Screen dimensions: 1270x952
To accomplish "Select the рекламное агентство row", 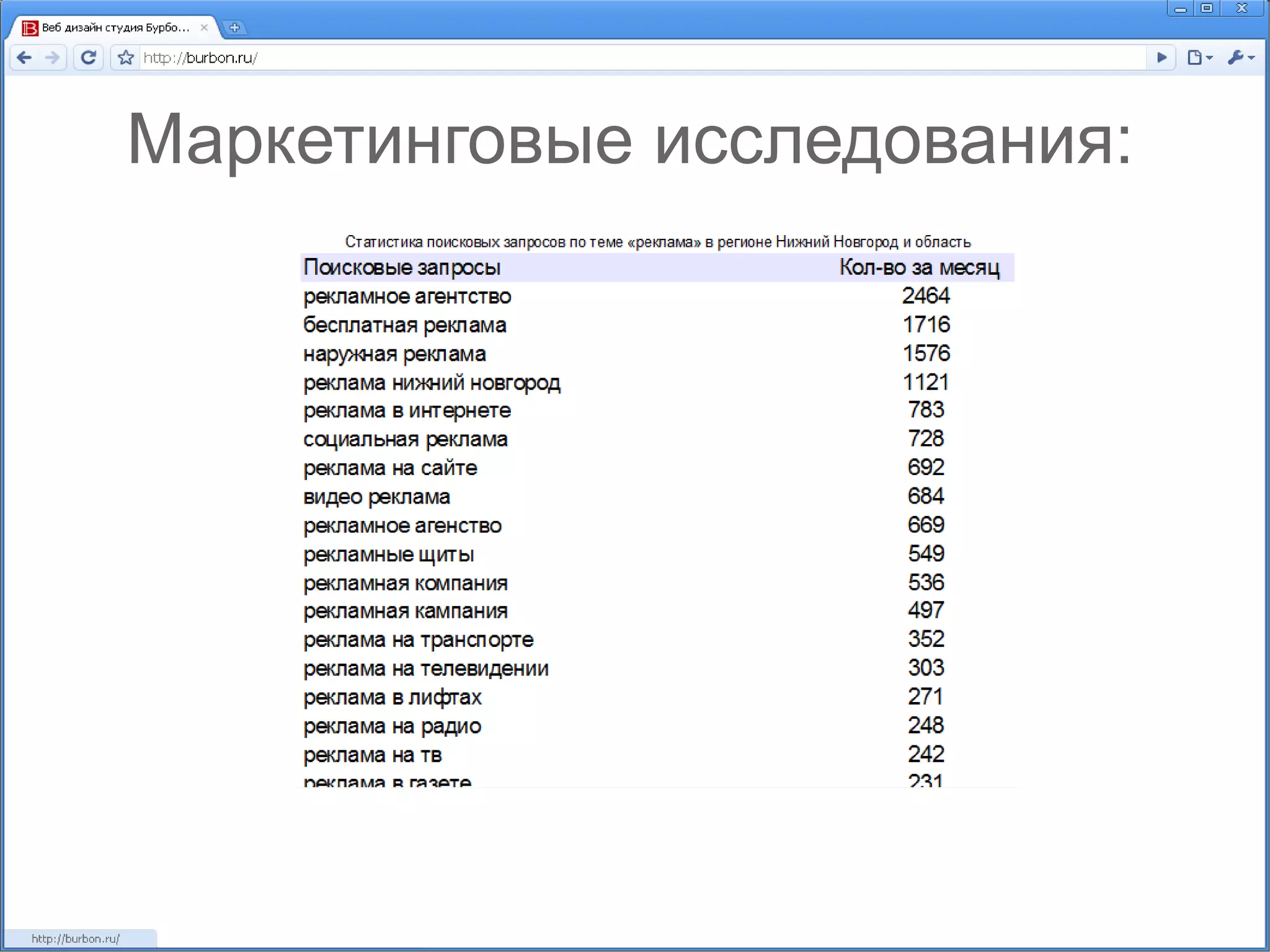I will (657, 296).
